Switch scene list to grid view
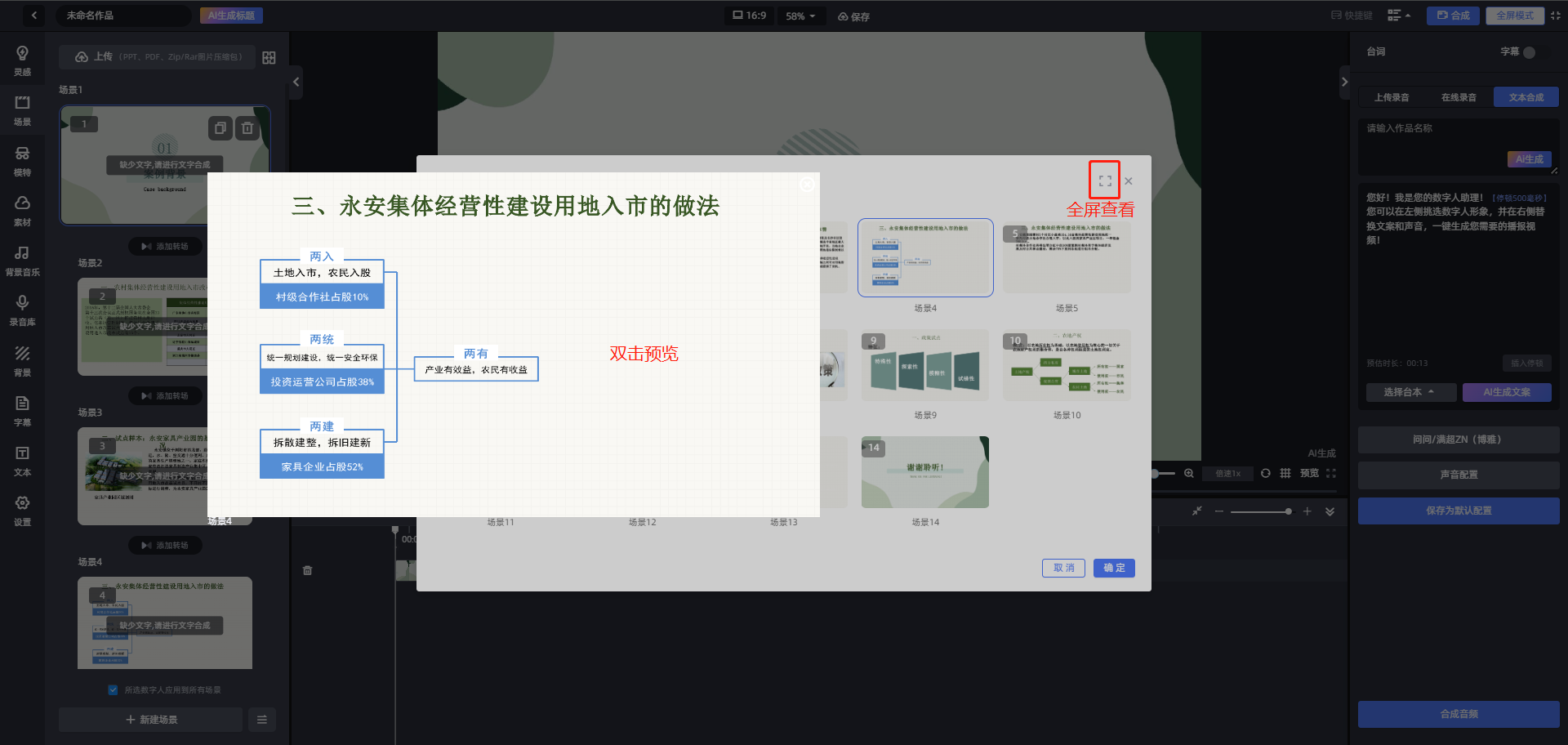Viewport: 1568px width, 745px height. pos(269,57)
